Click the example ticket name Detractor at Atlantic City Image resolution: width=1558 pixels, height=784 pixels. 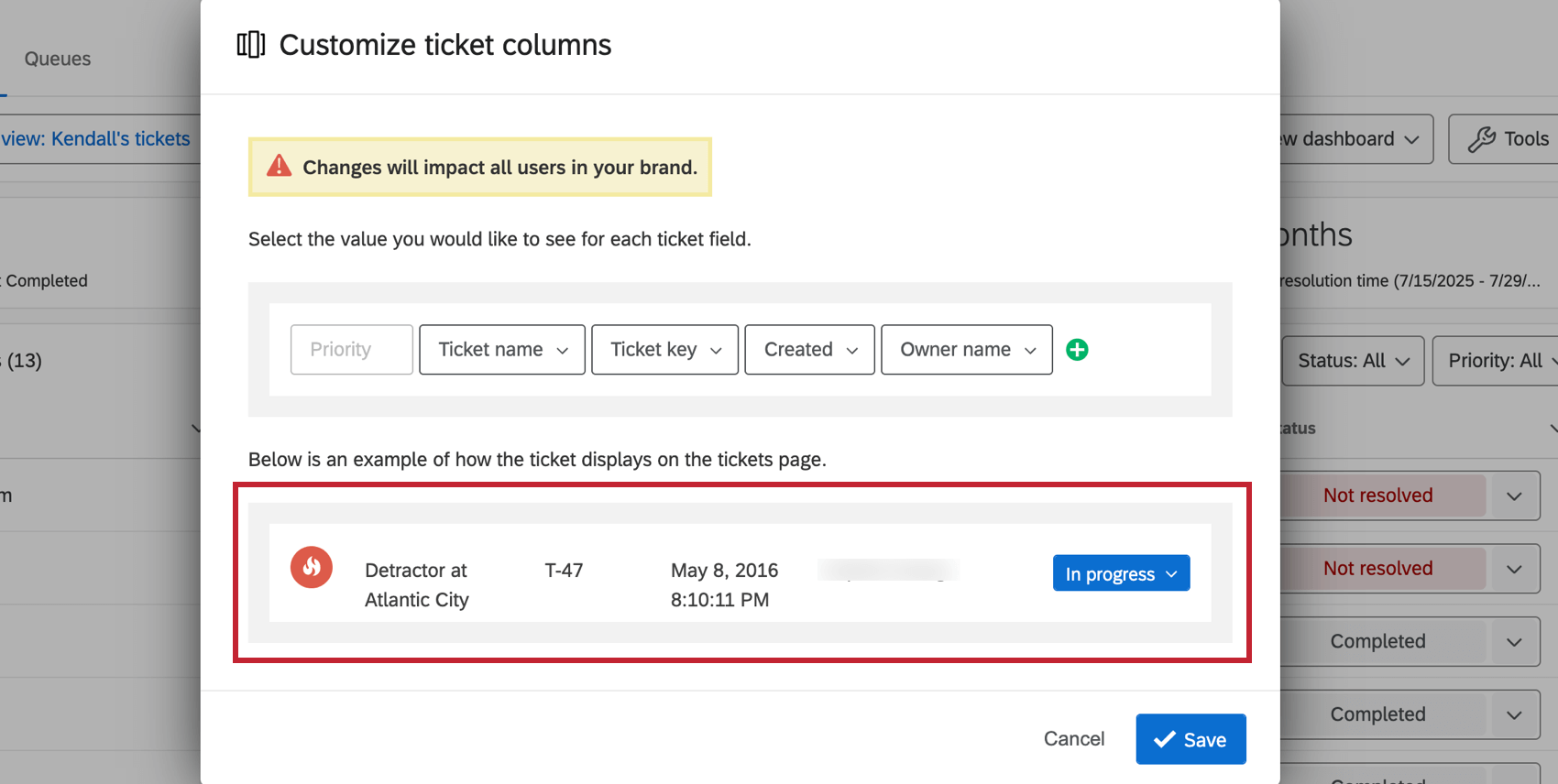point(417,584)
